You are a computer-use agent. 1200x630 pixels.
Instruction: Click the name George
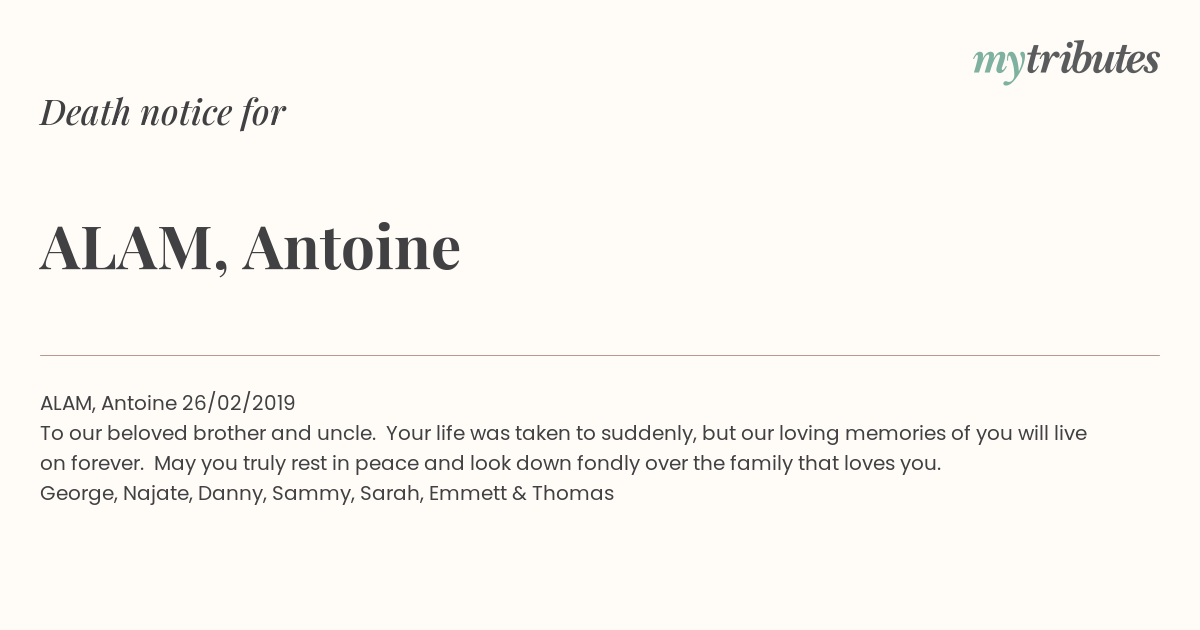(x=78, y=494)
